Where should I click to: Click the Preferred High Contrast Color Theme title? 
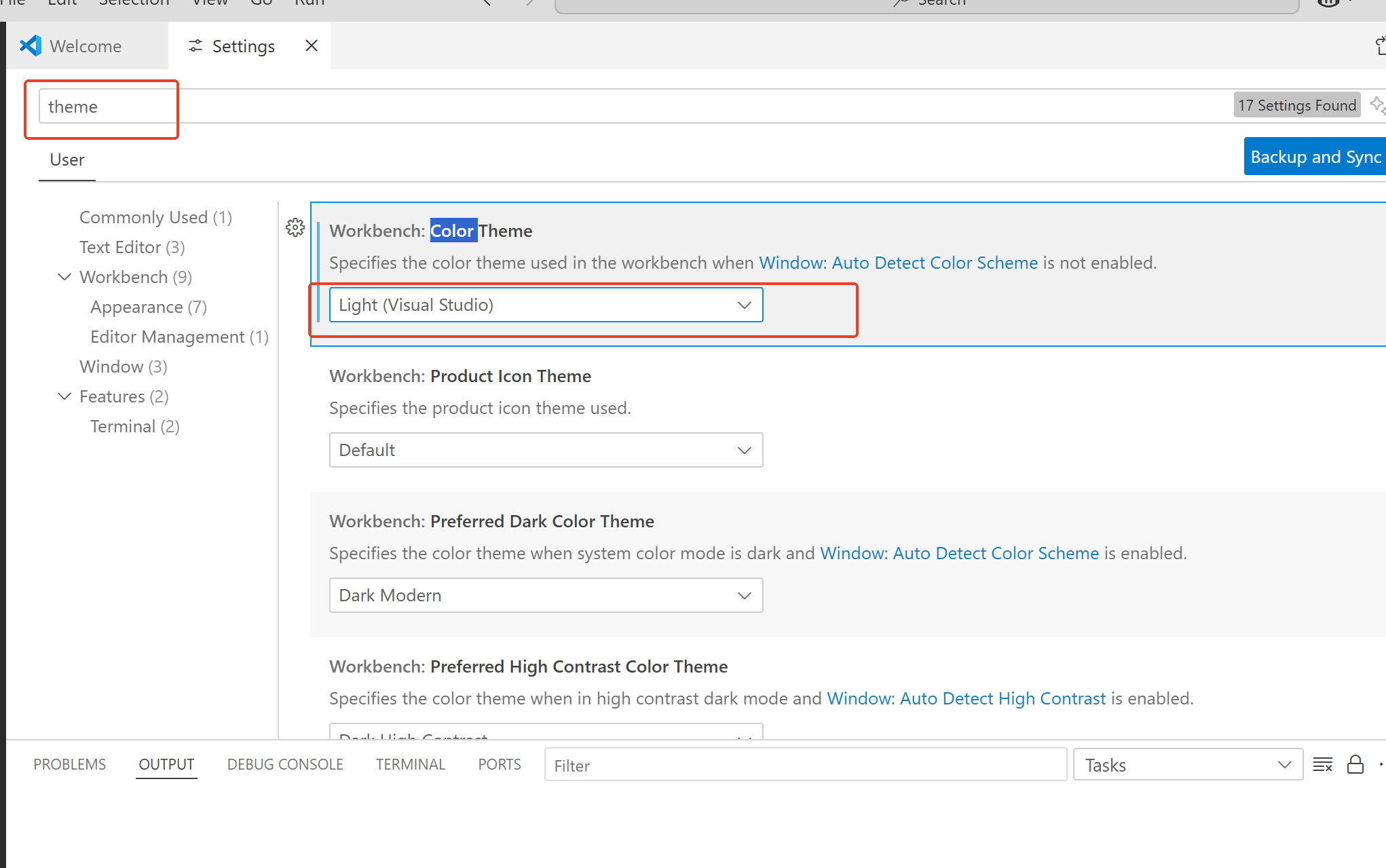point(528,666)
